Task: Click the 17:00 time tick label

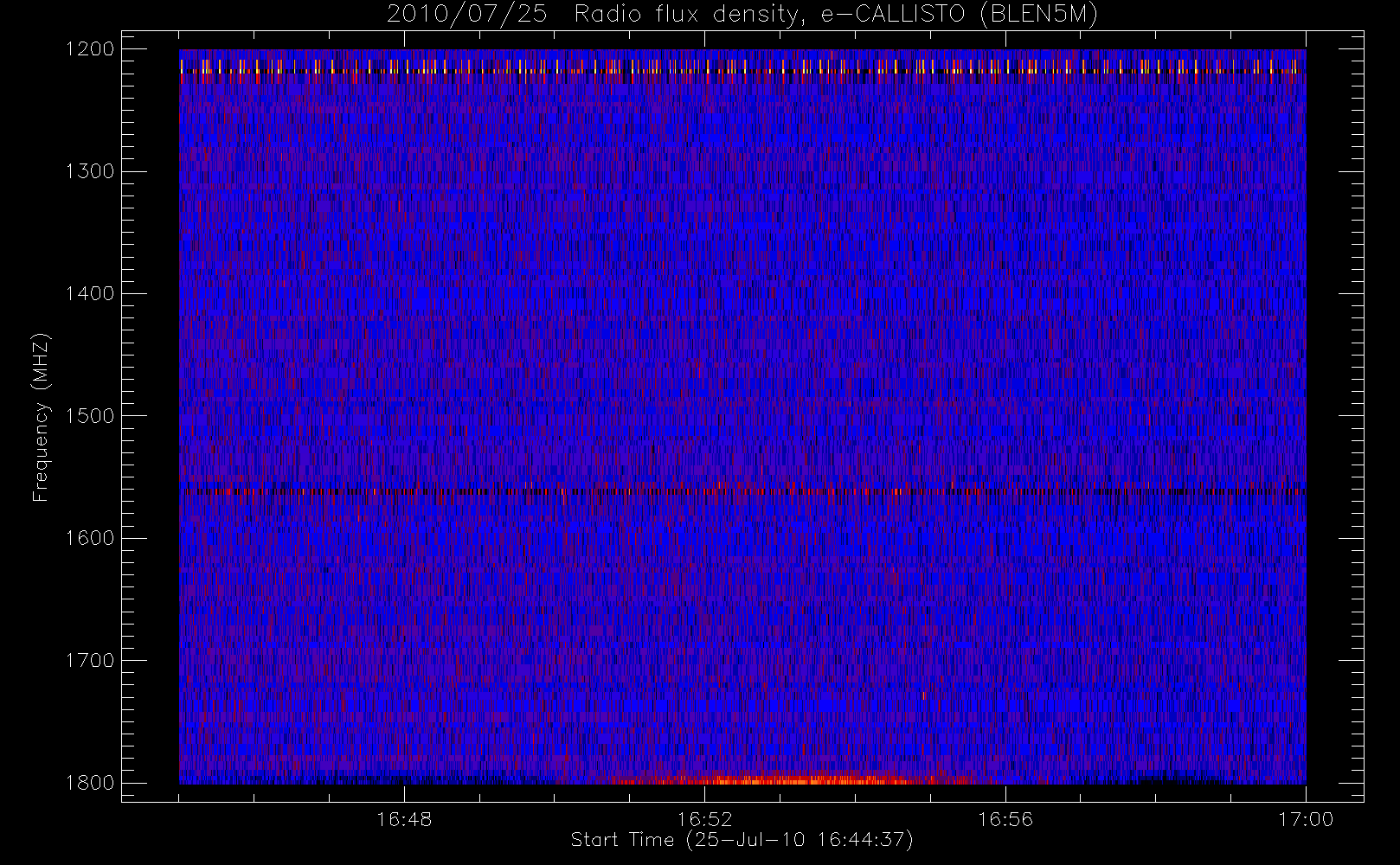Action: coord(1306,819)
